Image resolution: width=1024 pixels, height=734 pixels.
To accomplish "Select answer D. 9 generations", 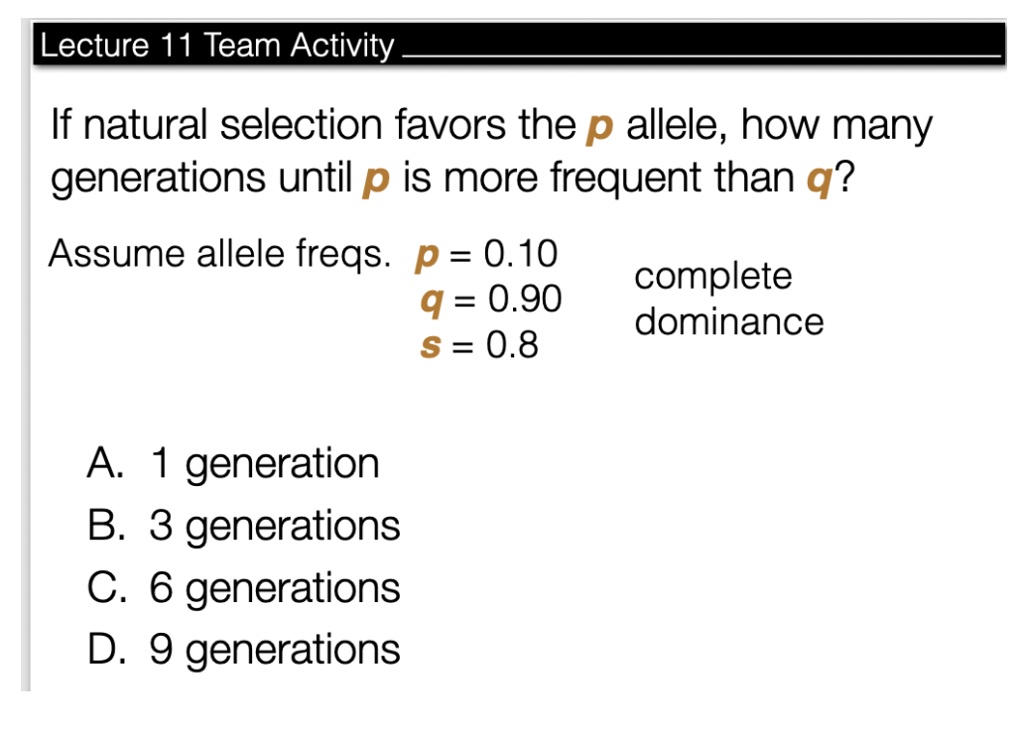I will click(243, 650).
